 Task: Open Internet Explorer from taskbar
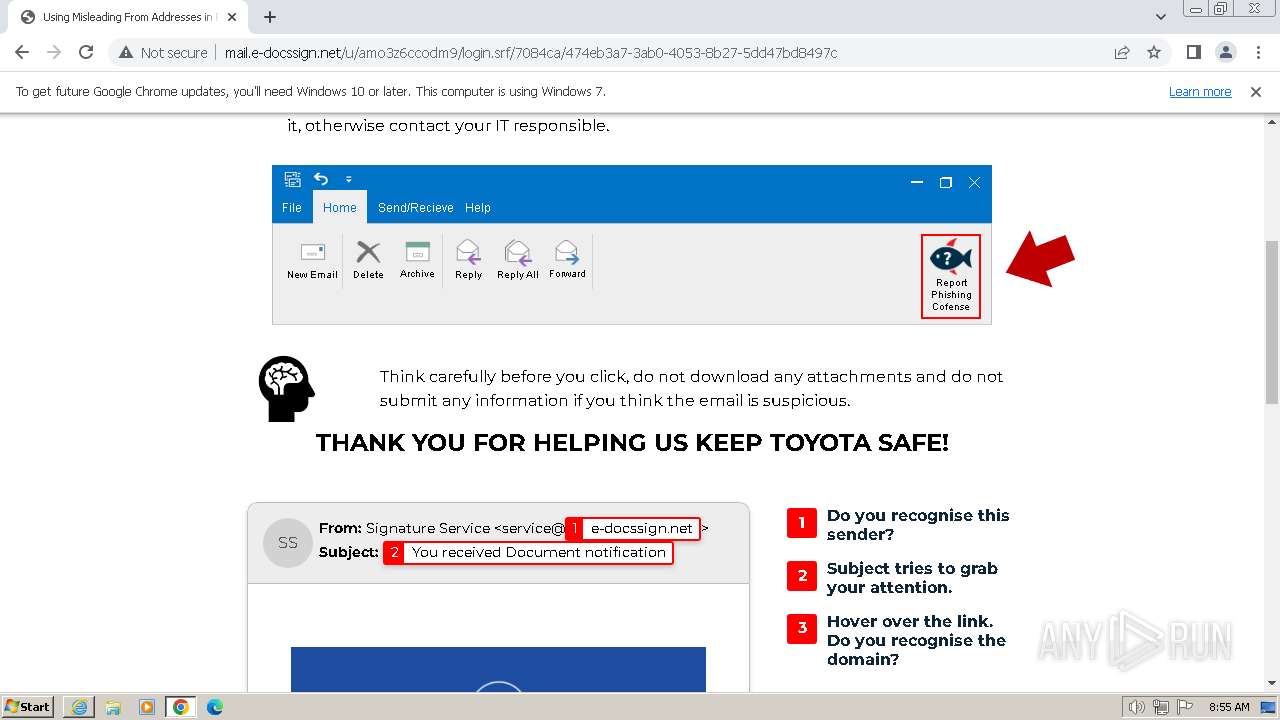click(x=80, y=707)
